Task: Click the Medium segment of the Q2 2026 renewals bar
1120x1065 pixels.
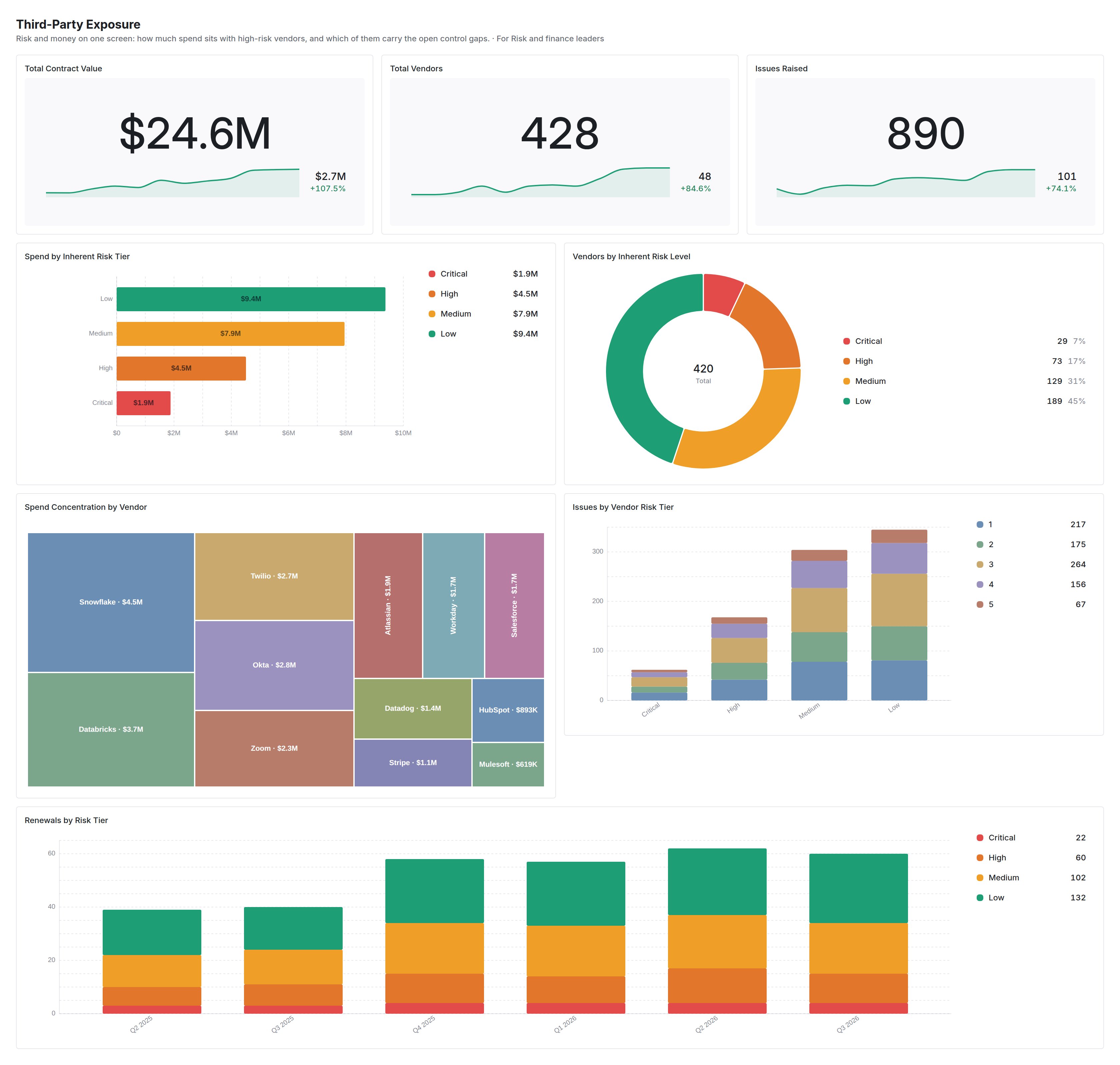Action: click(717, 942)
